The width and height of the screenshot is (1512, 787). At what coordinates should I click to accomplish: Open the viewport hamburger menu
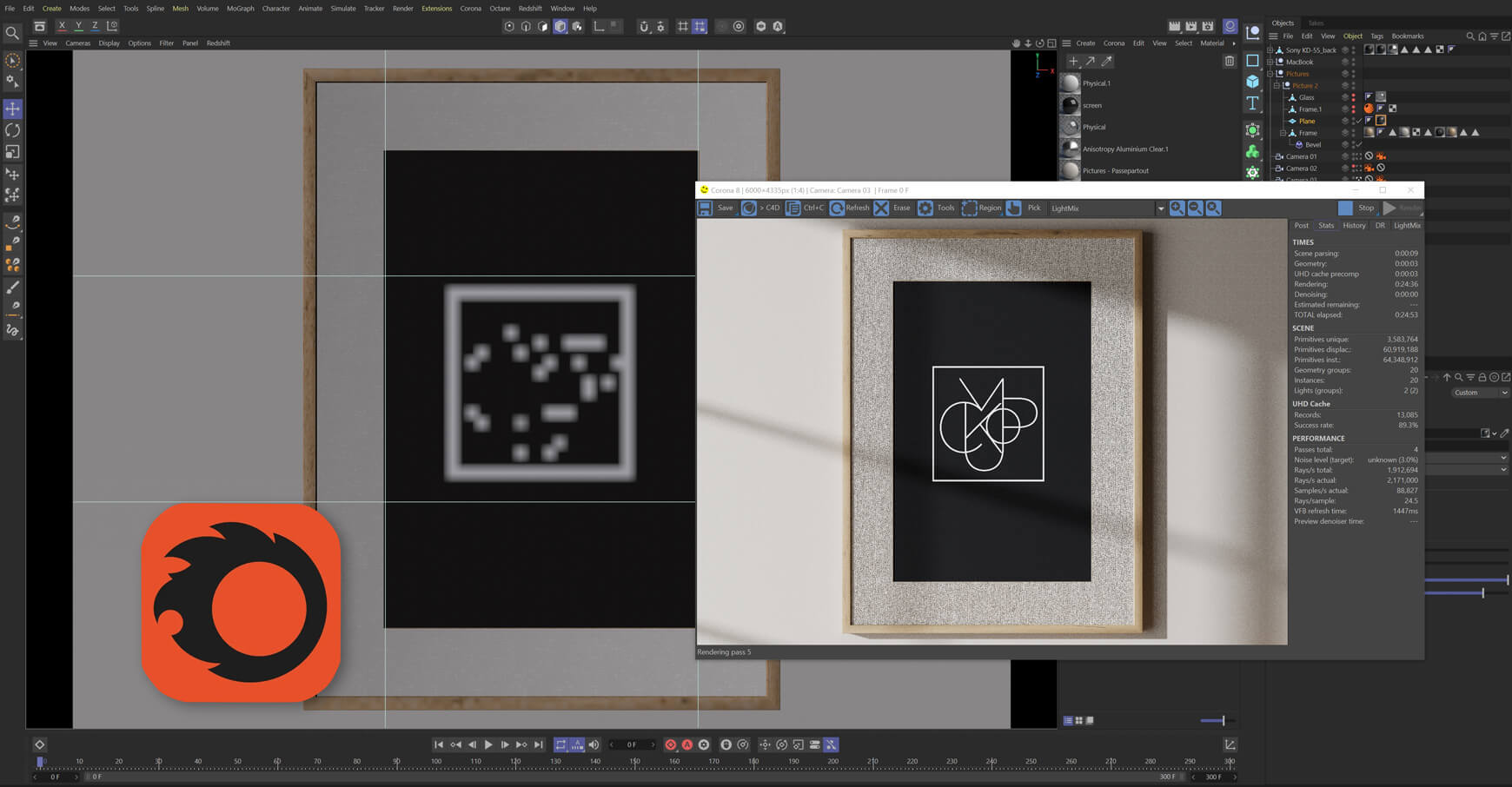coord(33,43)
